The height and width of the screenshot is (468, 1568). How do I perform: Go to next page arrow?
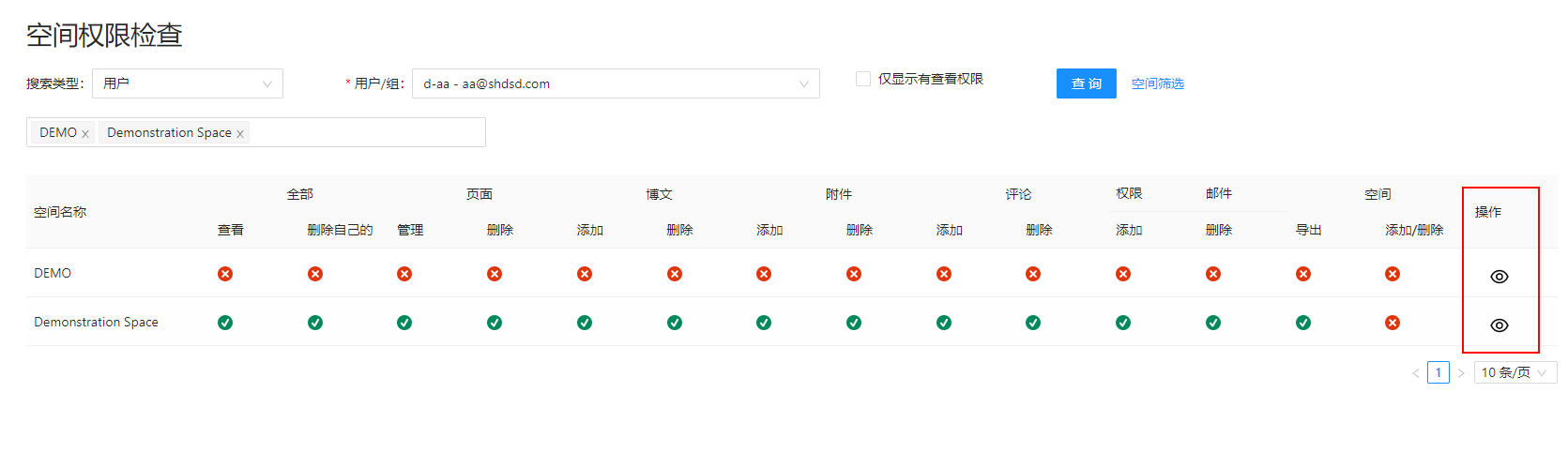[1461, 373]
